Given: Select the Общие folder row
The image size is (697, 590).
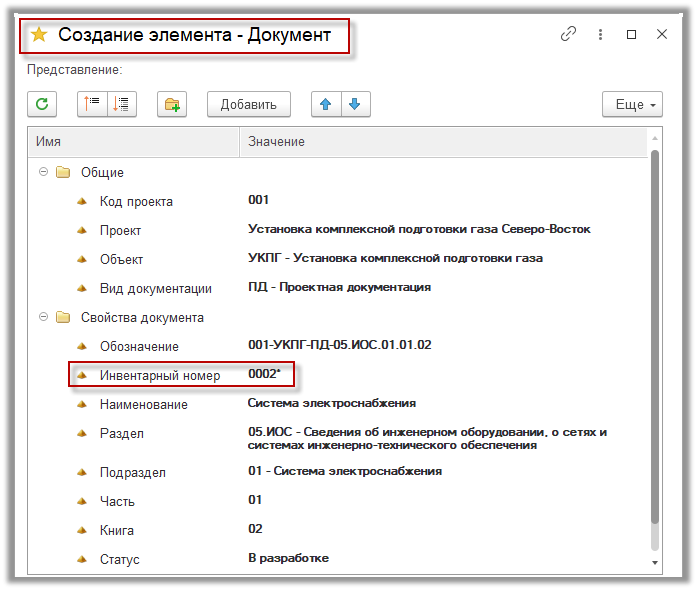Looking at the screenshot, I should pos(338,172).
